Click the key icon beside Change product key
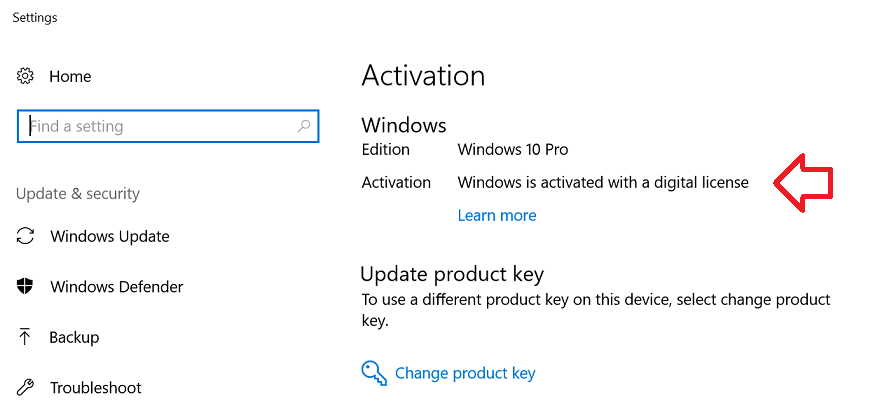This screenshot has width=894, height=418. coord(375,373)
